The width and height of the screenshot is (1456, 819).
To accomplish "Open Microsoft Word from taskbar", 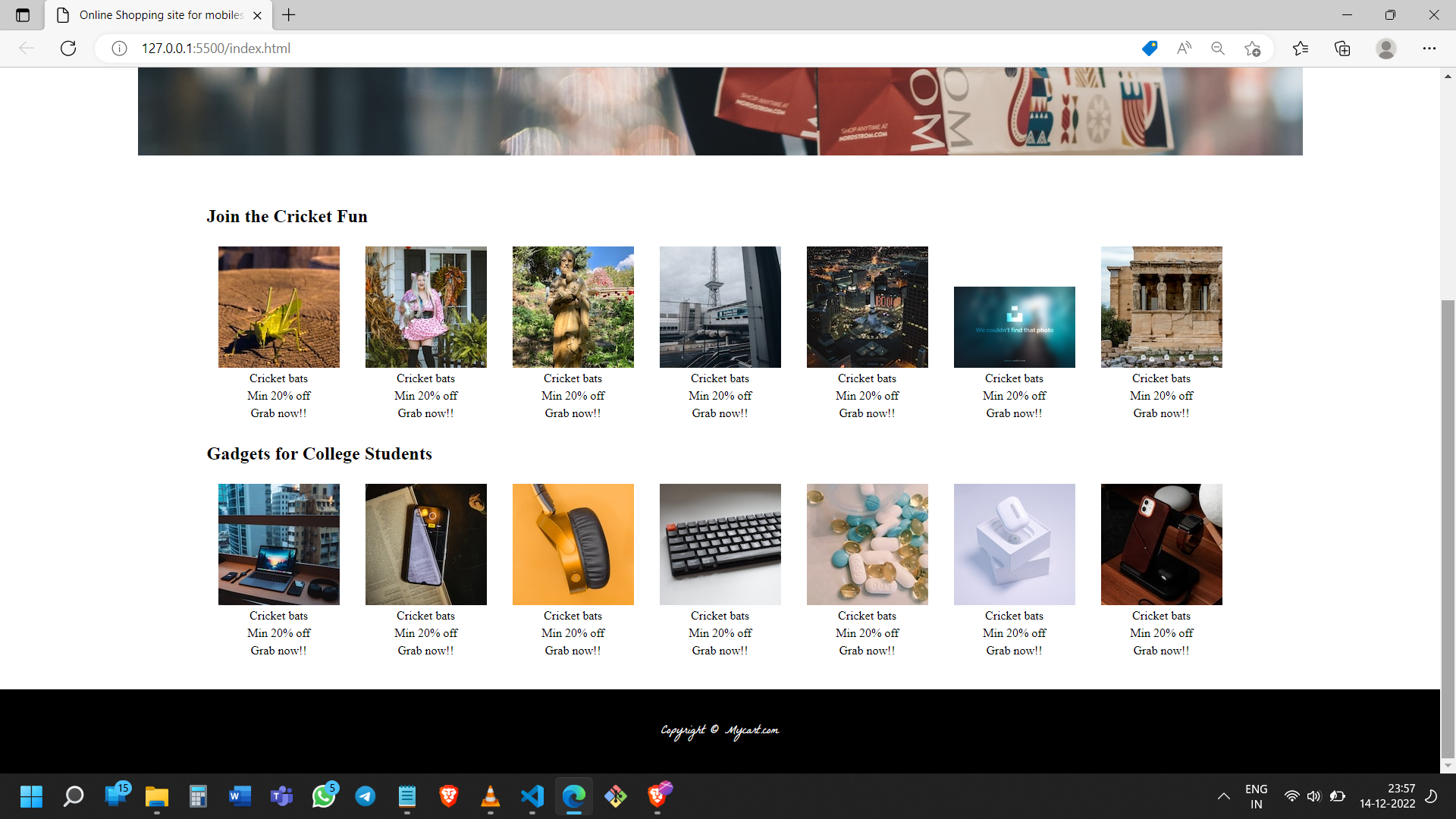I will tap(240, 797).
